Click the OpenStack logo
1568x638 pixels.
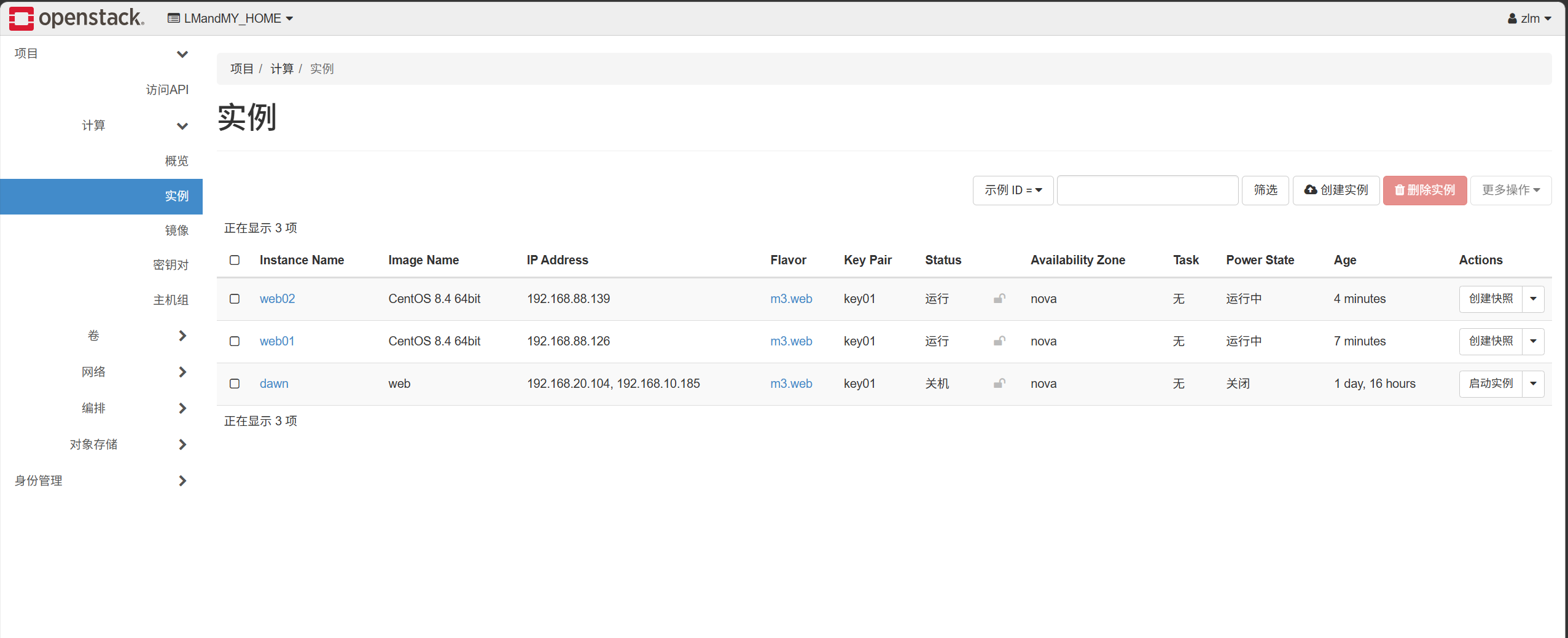[76, 18]
